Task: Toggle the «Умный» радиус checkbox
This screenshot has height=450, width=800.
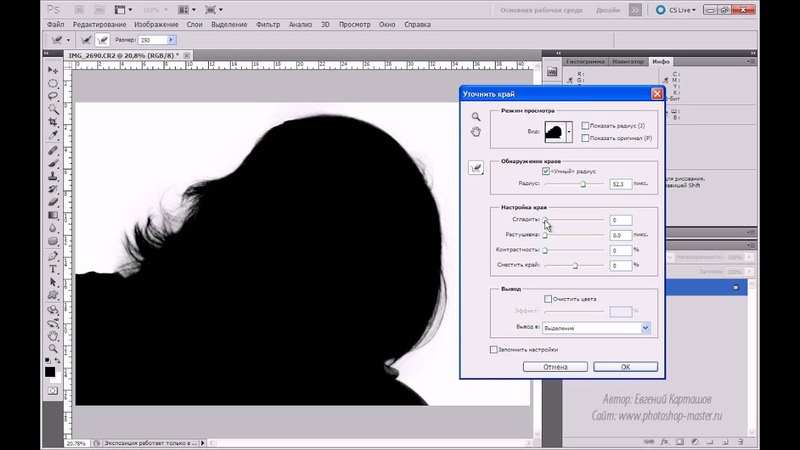Action: pos(546,171)
